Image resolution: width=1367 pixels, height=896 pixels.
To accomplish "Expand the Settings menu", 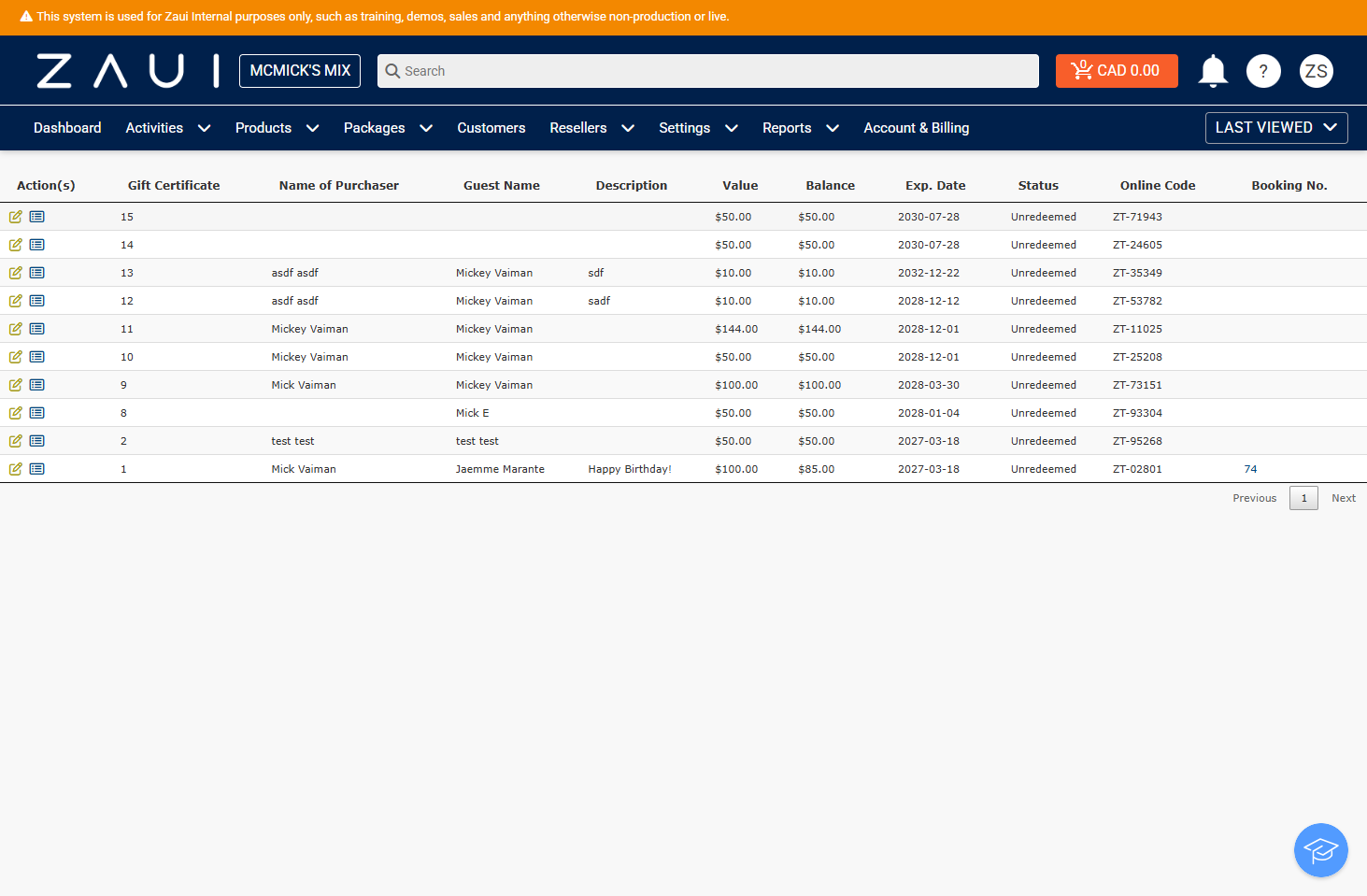I will [699, 128].
